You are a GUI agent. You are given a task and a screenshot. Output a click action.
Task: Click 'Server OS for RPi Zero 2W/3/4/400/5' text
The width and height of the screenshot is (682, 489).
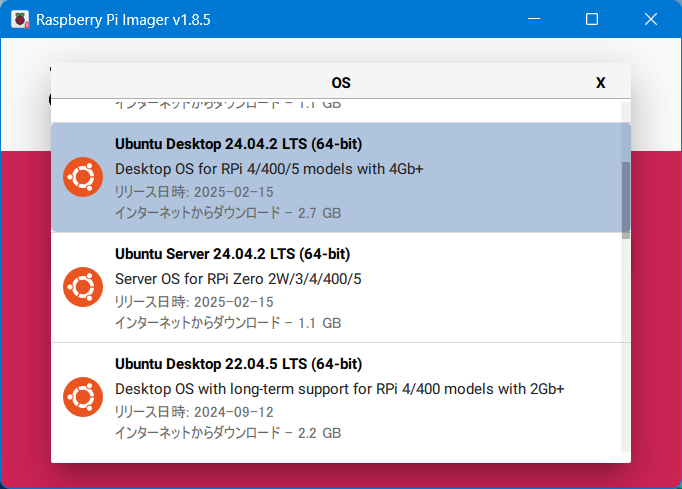[x=238, y=279]
